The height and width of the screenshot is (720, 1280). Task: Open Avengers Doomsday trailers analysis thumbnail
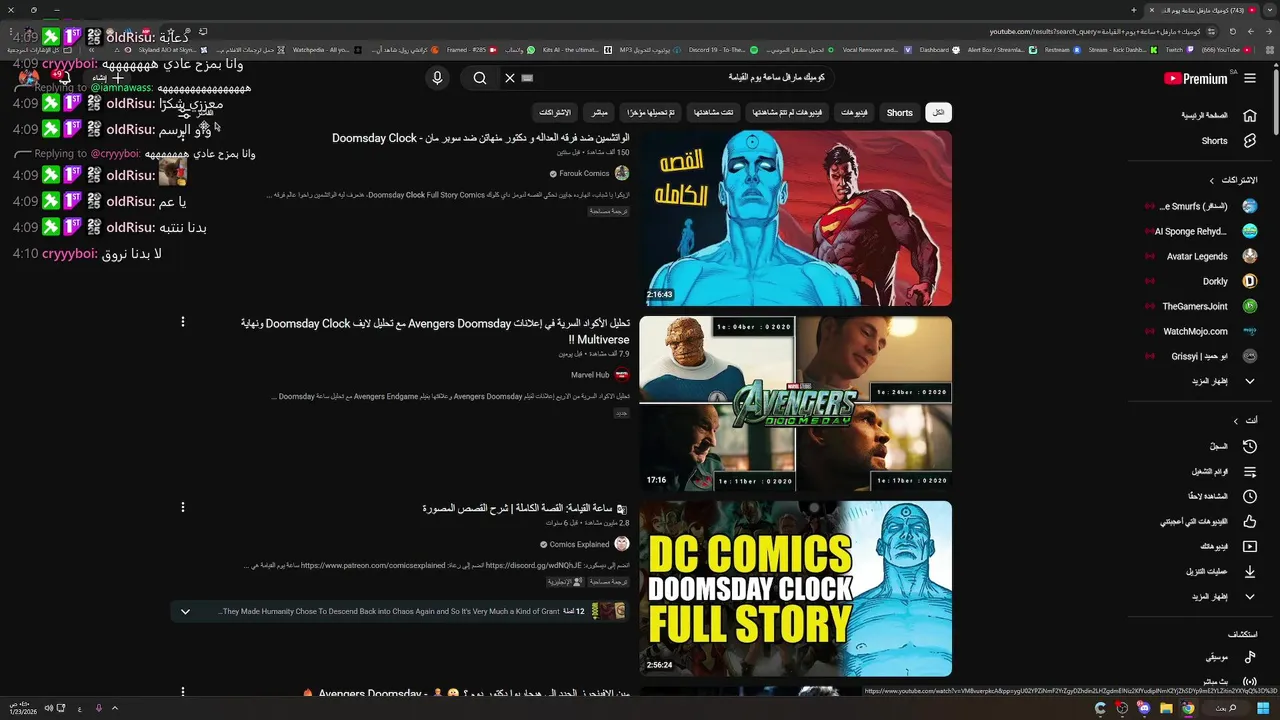pyautogui.click(x=796, y=404)
